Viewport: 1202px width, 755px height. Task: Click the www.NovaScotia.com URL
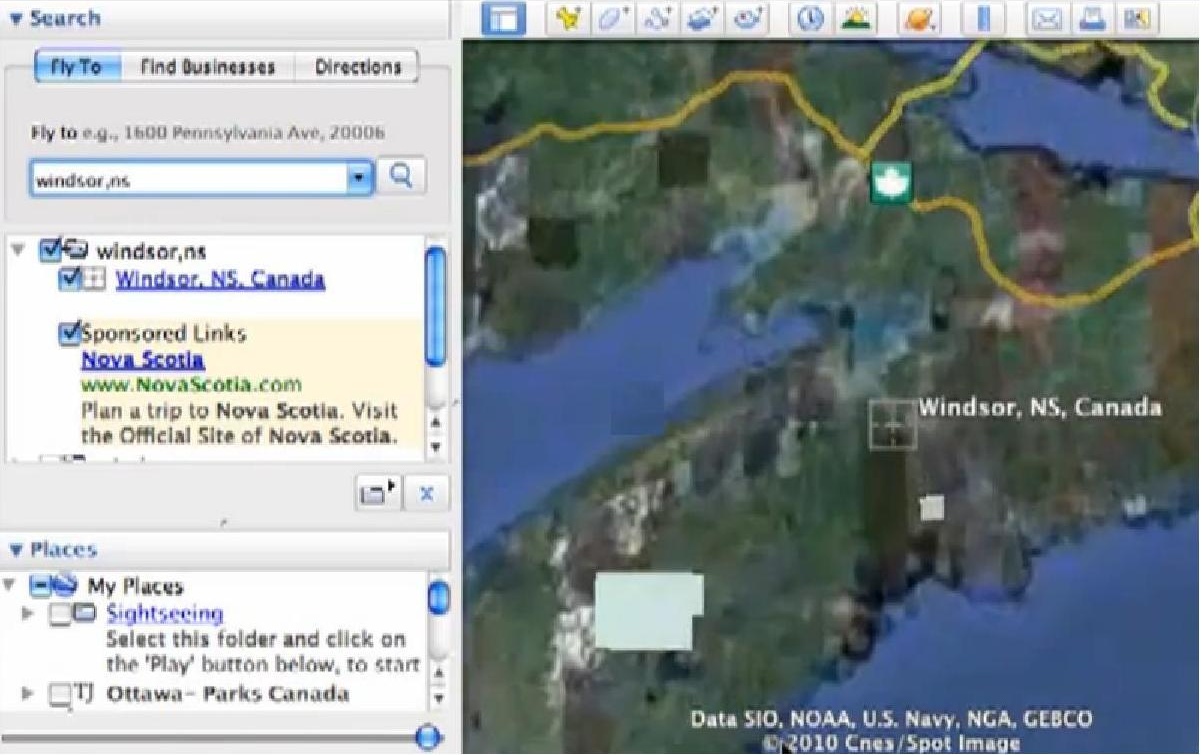point(191,385)
